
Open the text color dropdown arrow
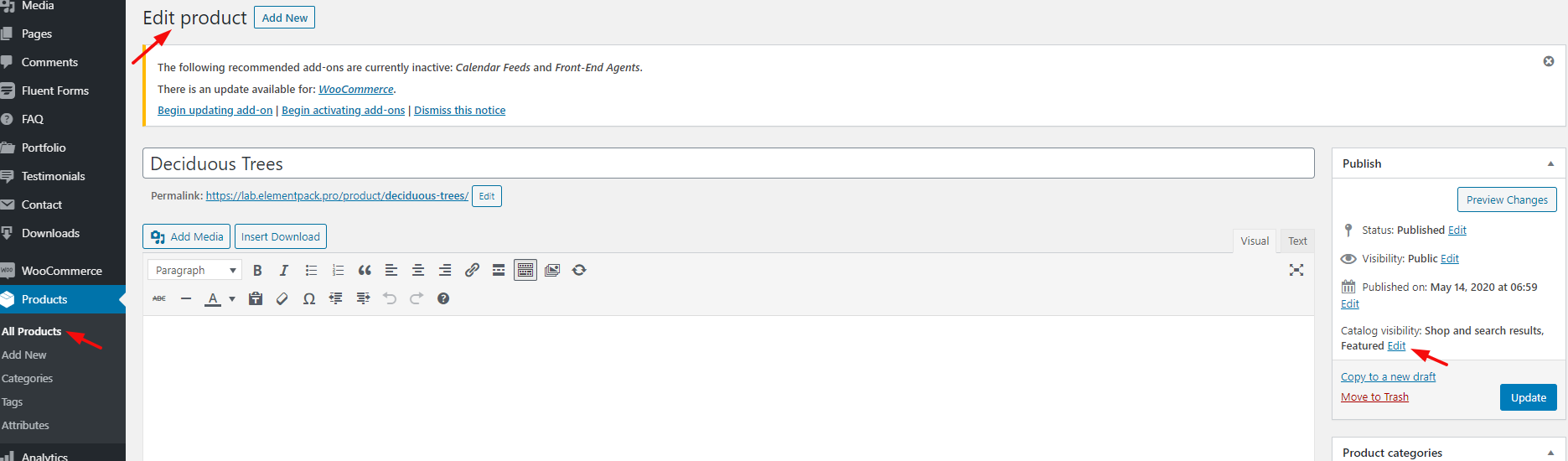232,298
